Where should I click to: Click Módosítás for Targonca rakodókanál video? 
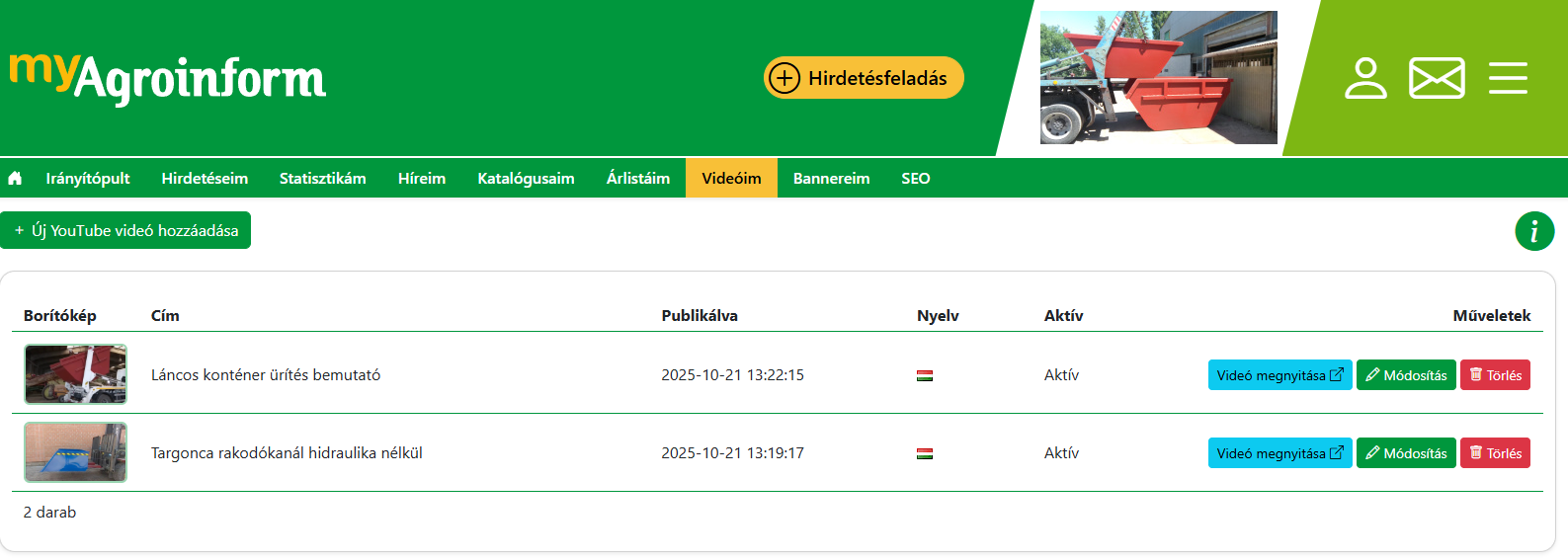coord(1406,453)
